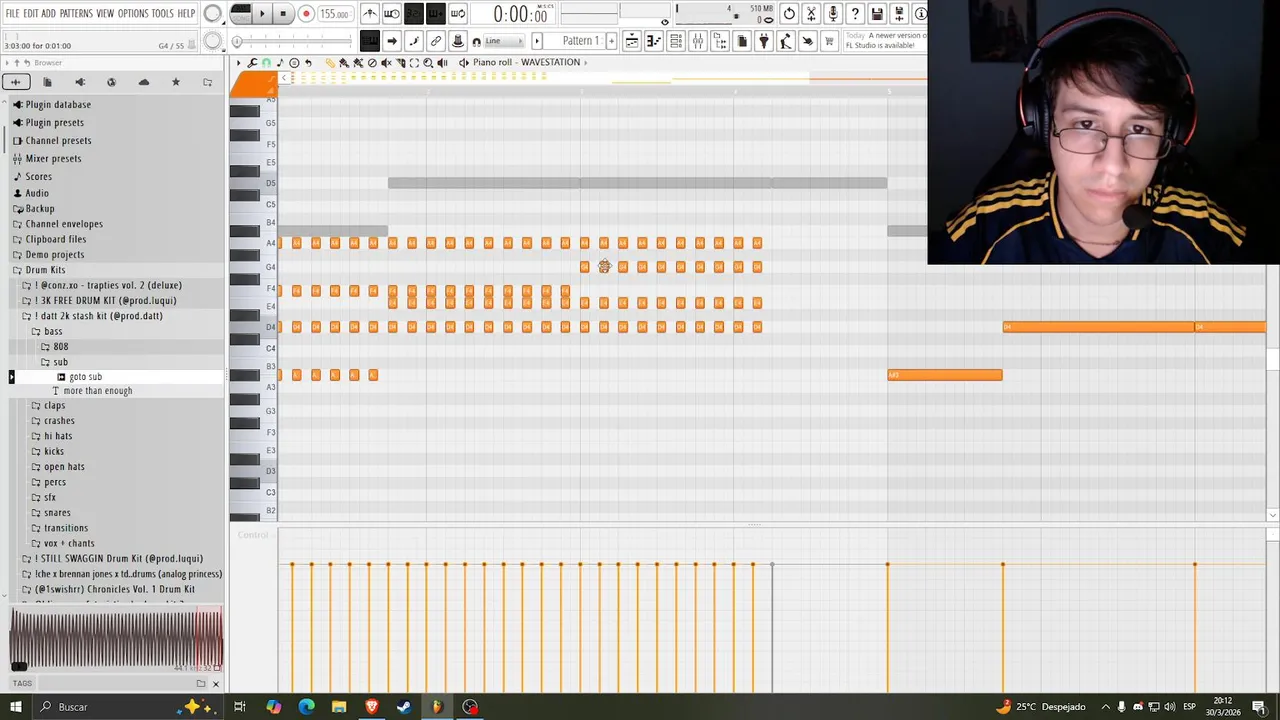
Task: Stop playback with the Stop button
Action: [283, 14]
